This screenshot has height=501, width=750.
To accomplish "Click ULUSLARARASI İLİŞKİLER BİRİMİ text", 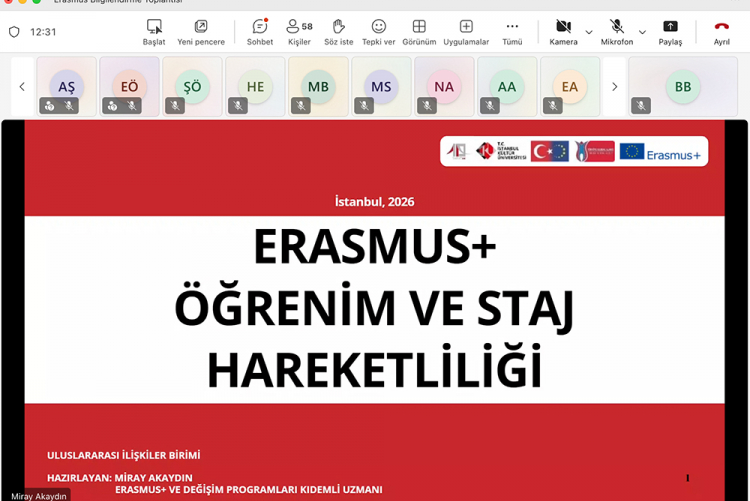I will [123, 455].
